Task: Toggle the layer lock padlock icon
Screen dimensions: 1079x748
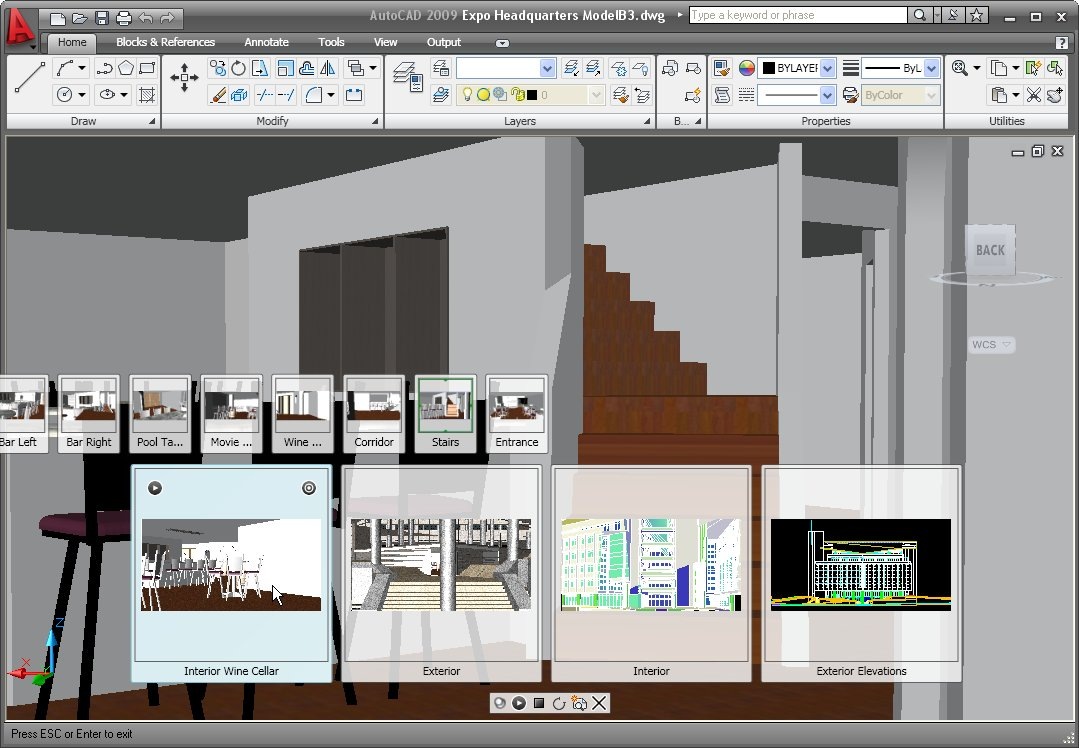Action: pyautogui.click(x=517, y=95)
